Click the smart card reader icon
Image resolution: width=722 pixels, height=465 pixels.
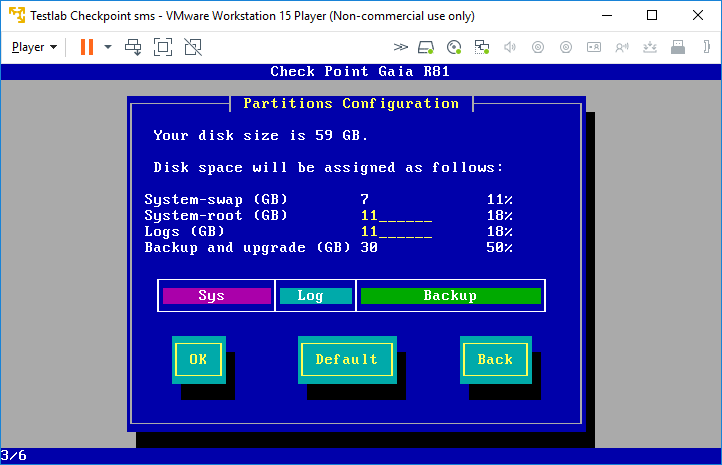(594, 47)
